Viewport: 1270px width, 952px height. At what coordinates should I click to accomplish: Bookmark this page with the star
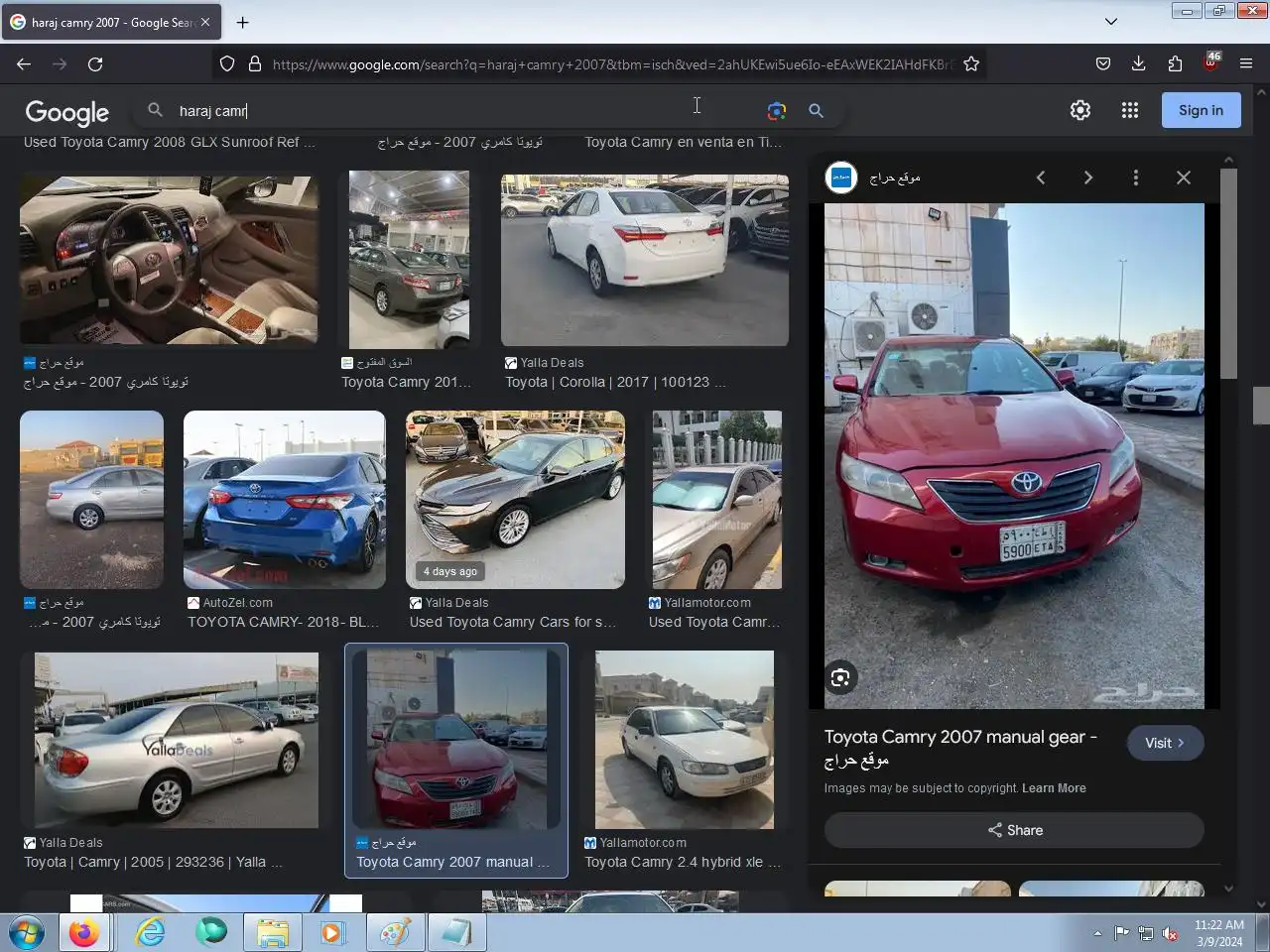click(x=971, y=63)
